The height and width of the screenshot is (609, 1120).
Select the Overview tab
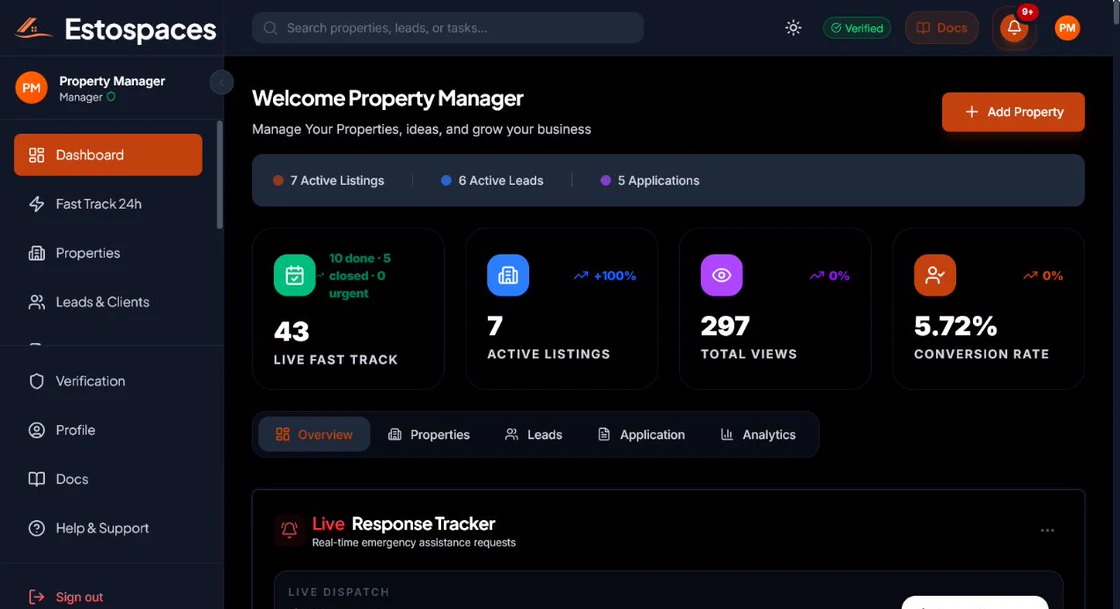[314, 434]
